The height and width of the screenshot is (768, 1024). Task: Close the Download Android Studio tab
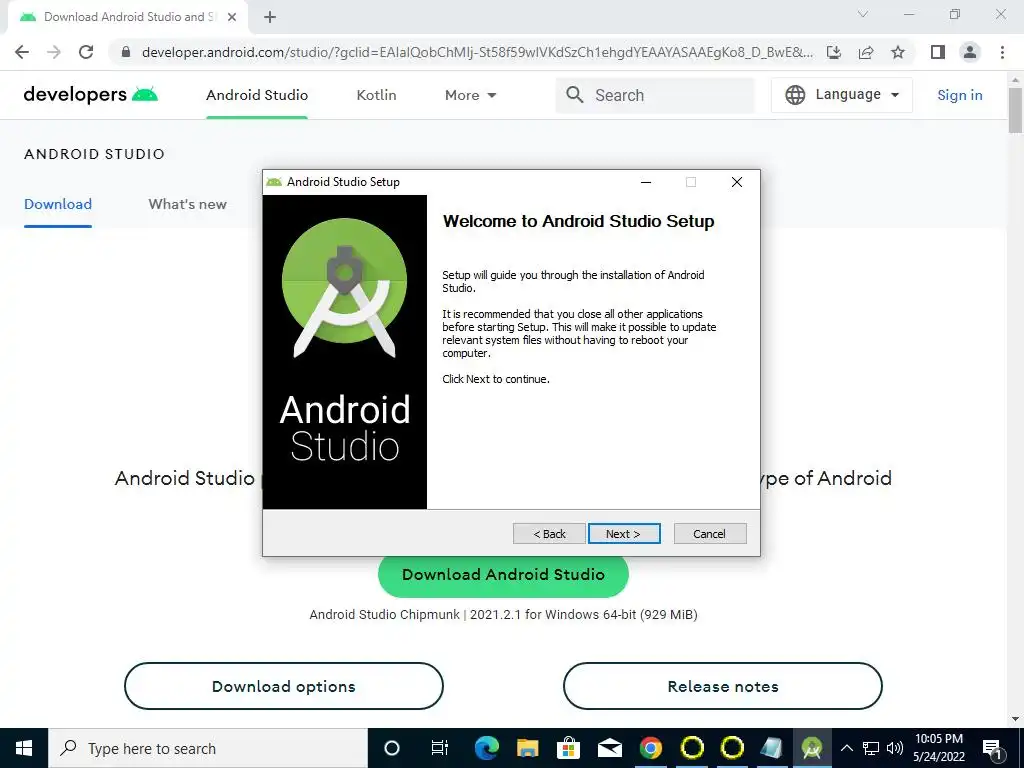[232, 17]
